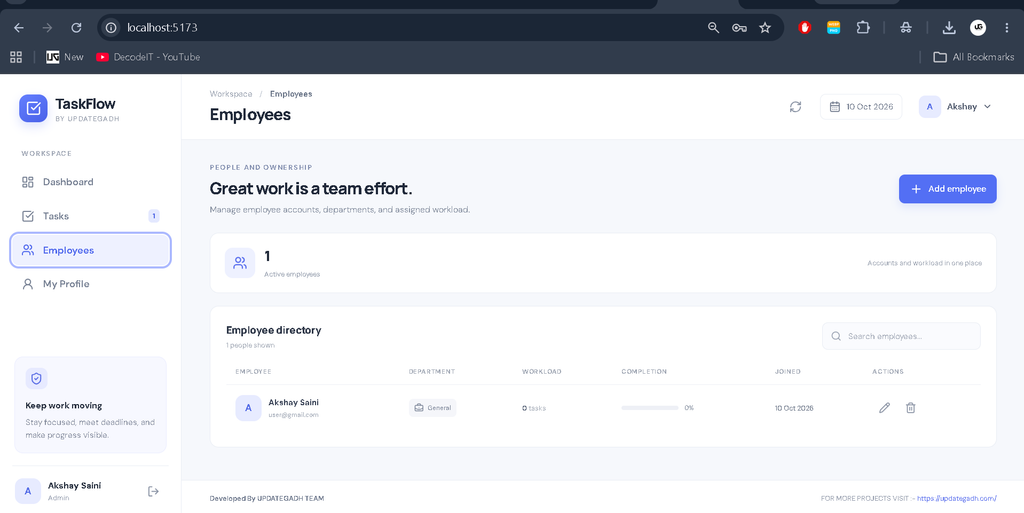The height and width of the screenshot is (513, 1024).
Task: Click the Department column header
Action: 432,371
